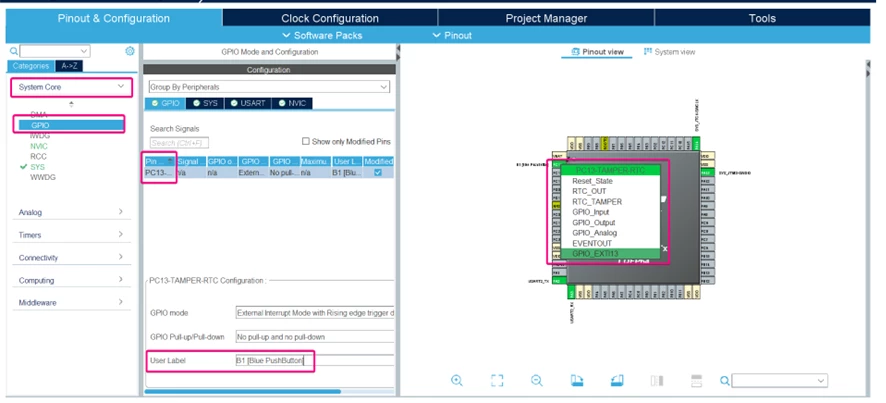Expand the Middleware category

point(71,302)
